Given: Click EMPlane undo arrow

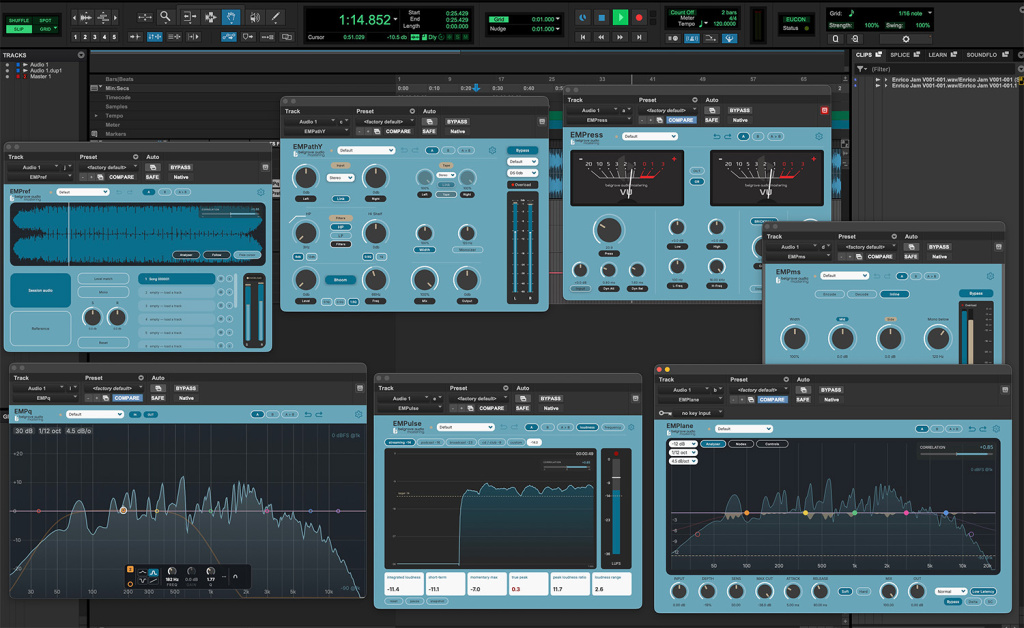Looking at the screenshot, I should click(x=972, y=429).
